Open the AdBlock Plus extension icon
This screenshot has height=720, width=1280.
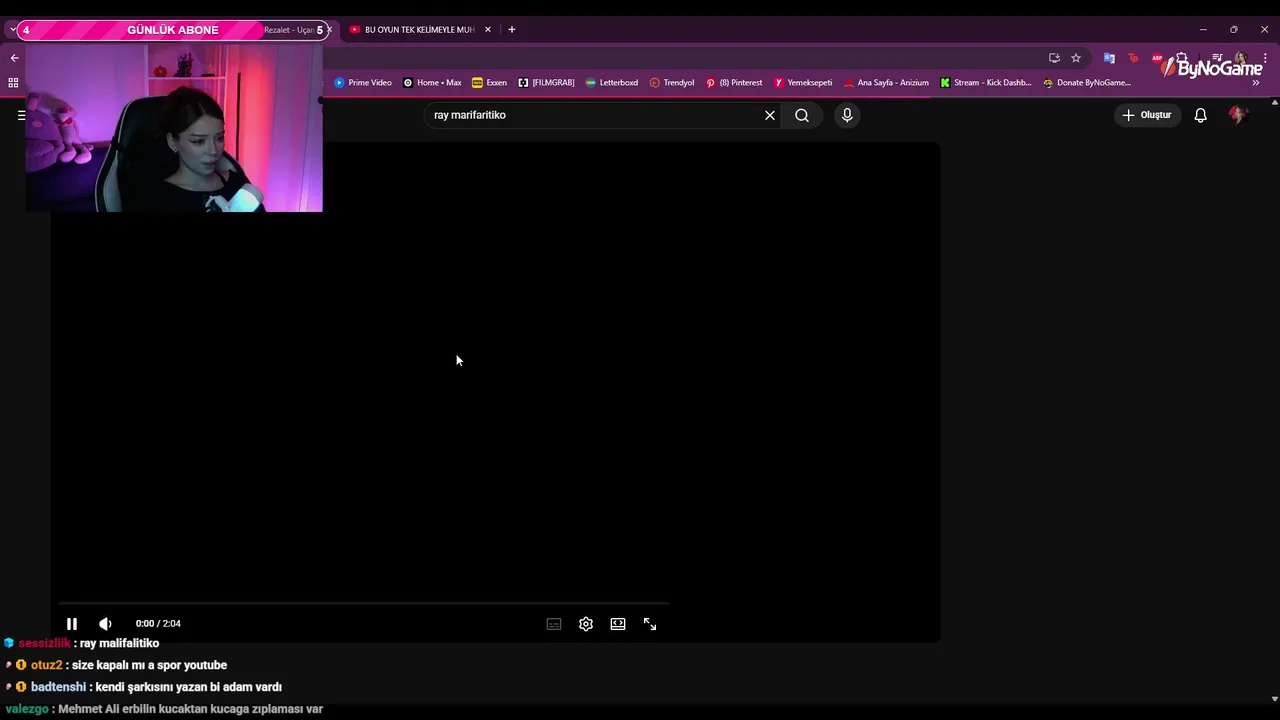pos(1157,58)
